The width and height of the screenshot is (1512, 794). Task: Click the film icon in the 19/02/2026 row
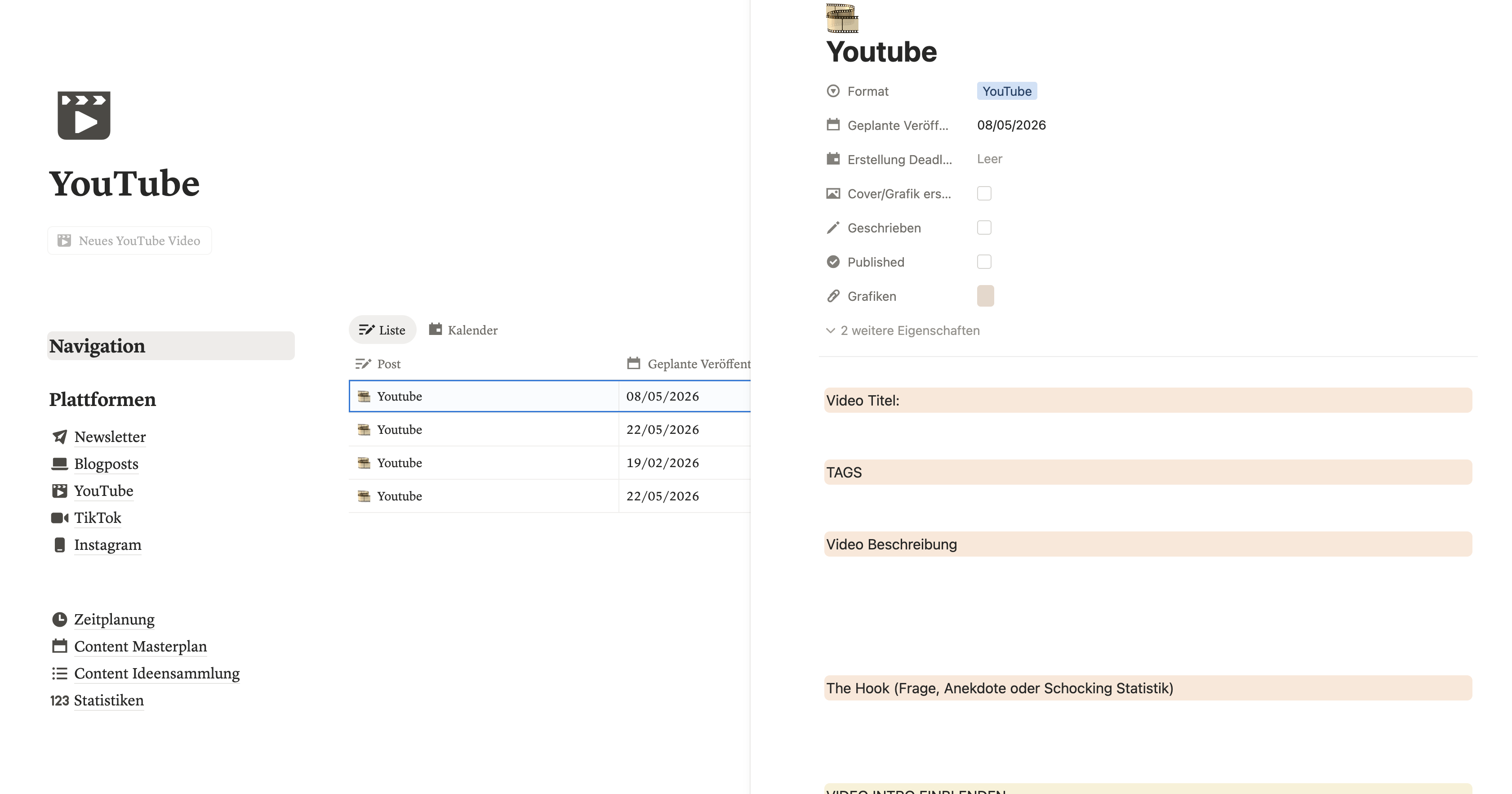pyautogui.click(x=364, y=463)
